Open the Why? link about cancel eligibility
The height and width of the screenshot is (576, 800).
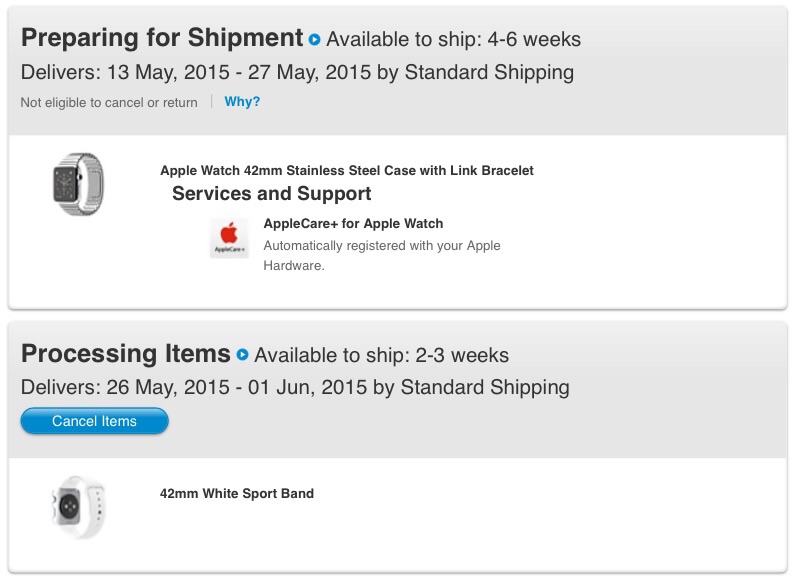(242, 102)
